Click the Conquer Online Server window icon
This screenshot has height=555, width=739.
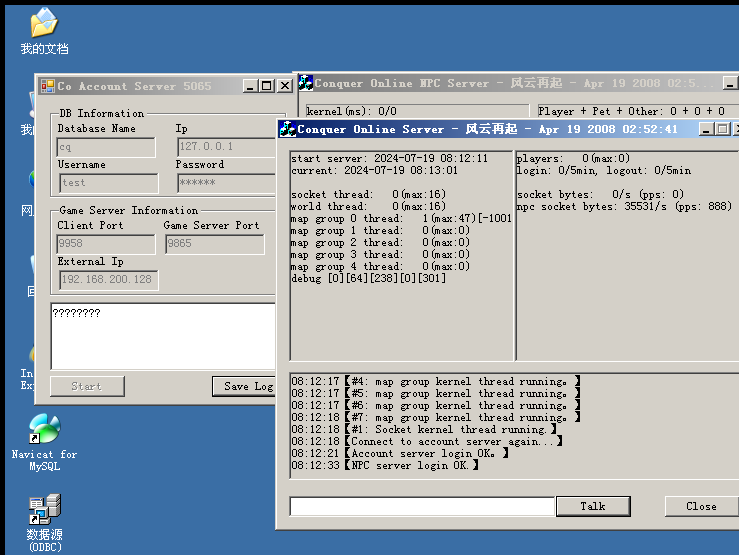coord(287,129)
